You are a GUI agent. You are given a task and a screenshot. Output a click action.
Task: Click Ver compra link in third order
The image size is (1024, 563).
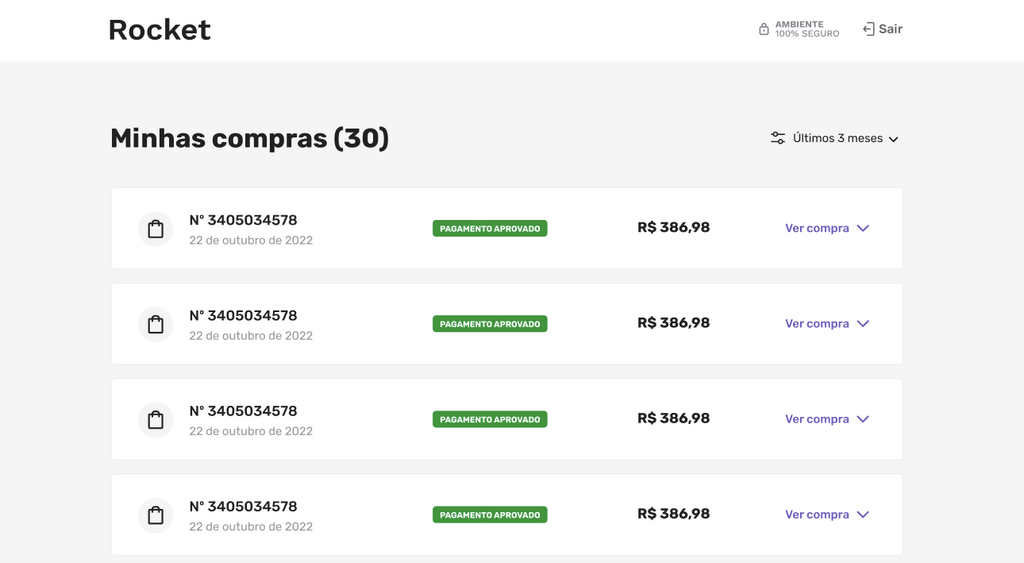coord(817,419)
